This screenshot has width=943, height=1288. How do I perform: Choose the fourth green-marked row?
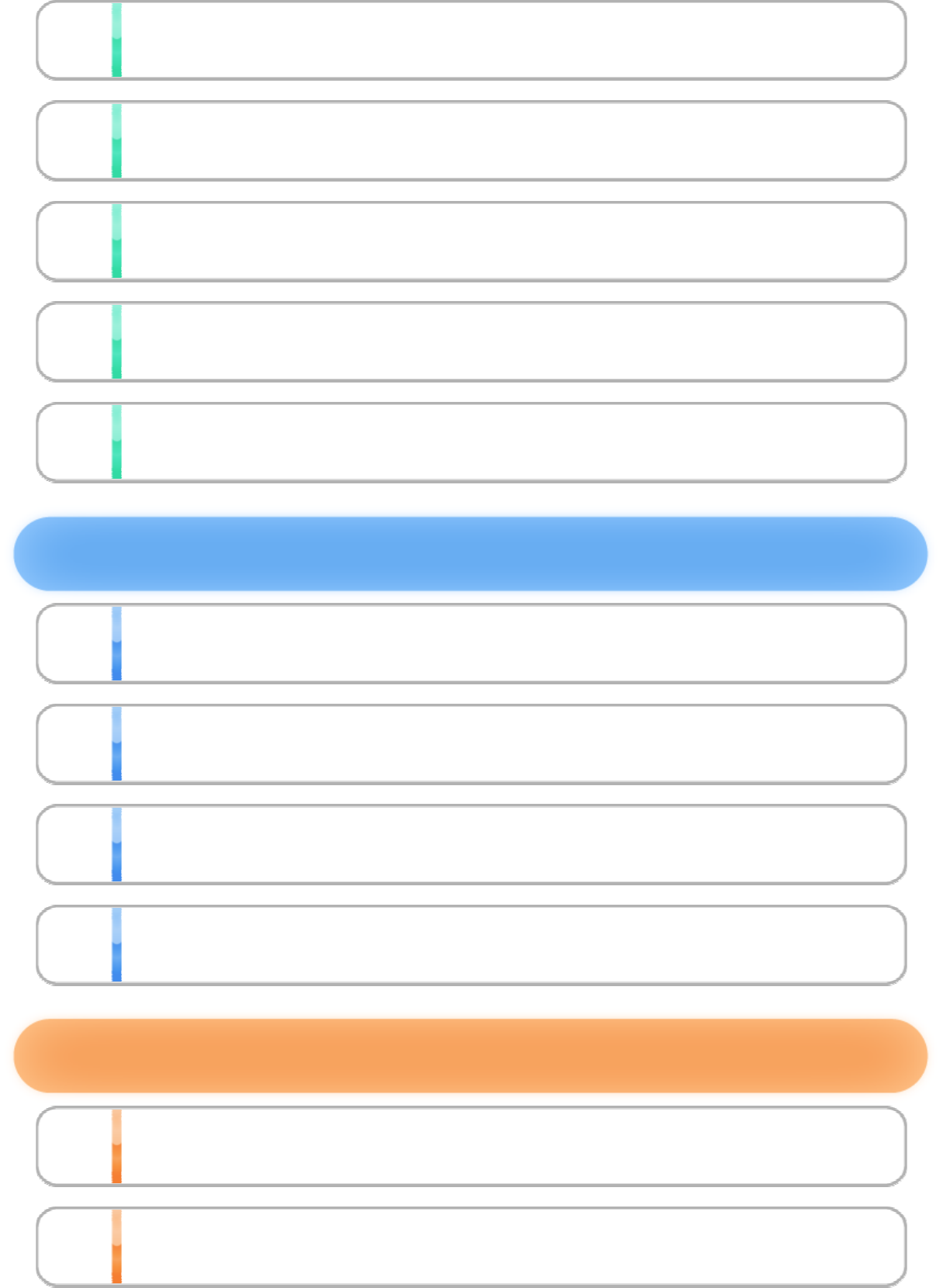(x=471, y=341)
